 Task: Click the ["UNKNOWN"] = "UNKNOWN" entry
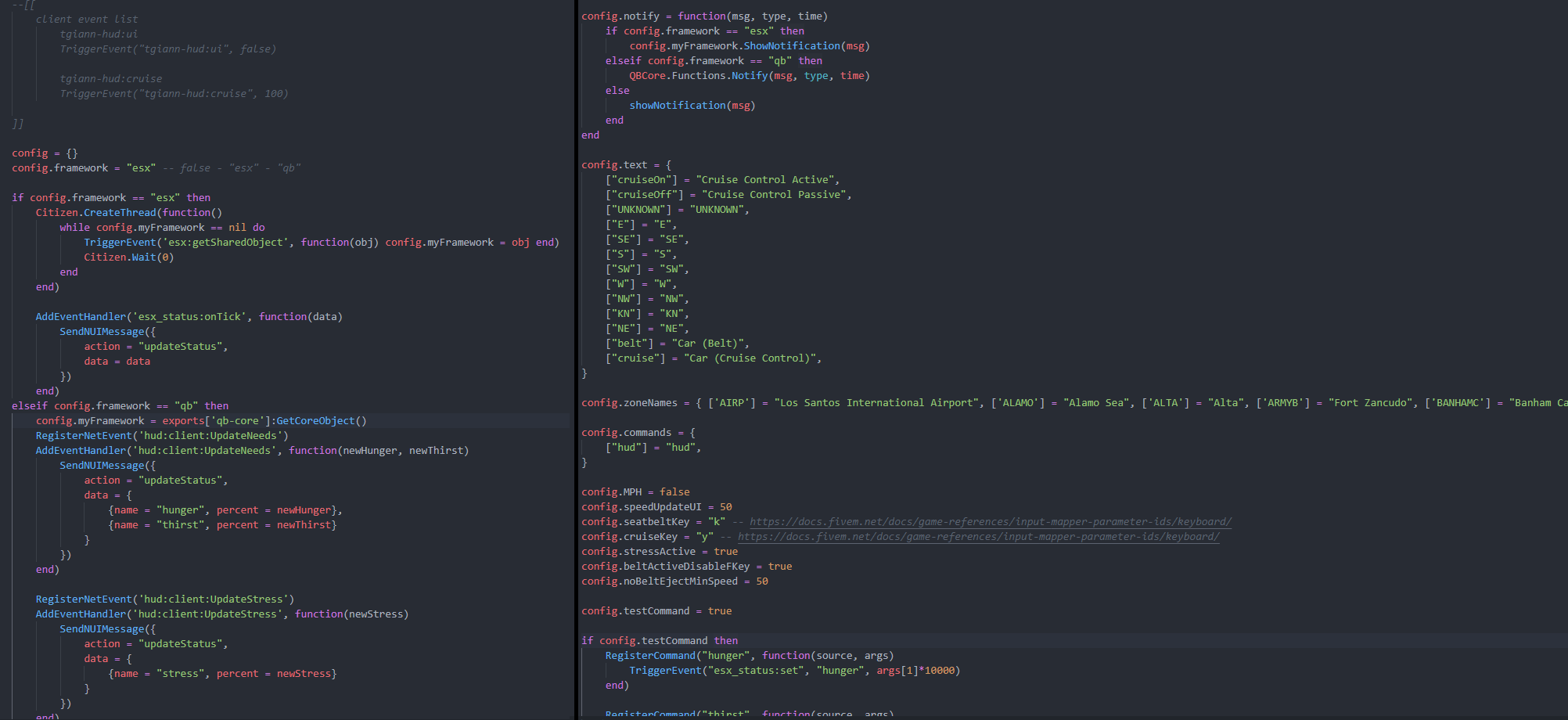click(678, 209)
